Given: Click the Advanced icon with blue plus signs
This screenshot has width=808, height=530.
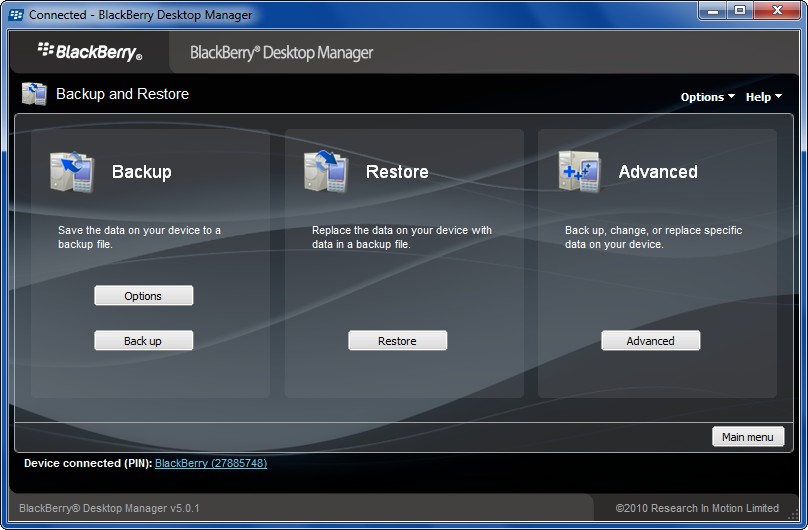Looking at the screenshot, I should [x=580, y=172].
